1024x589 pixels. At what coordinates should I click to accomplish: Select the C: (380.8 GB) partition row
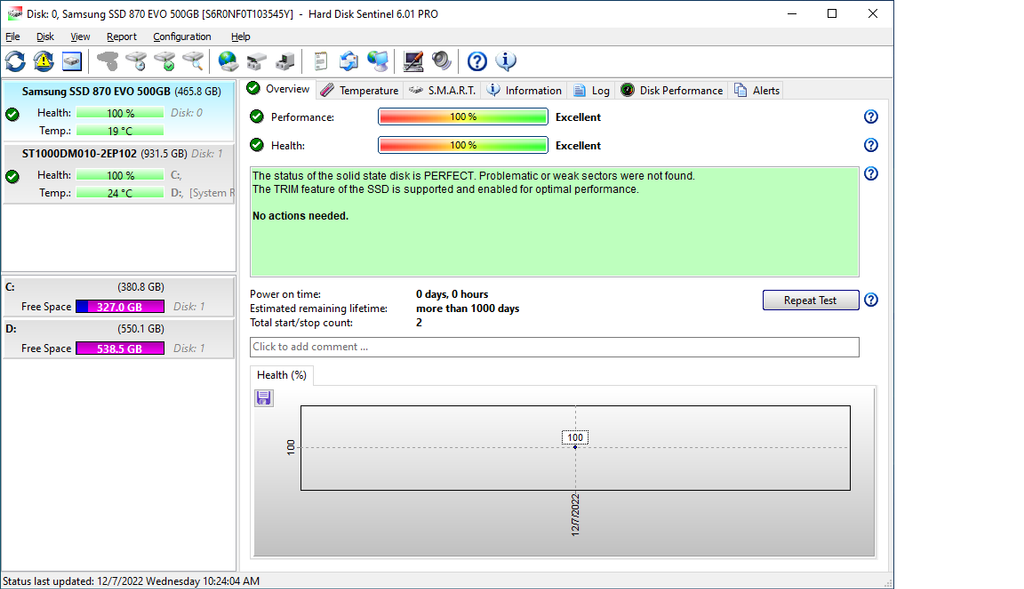(118, 297)
